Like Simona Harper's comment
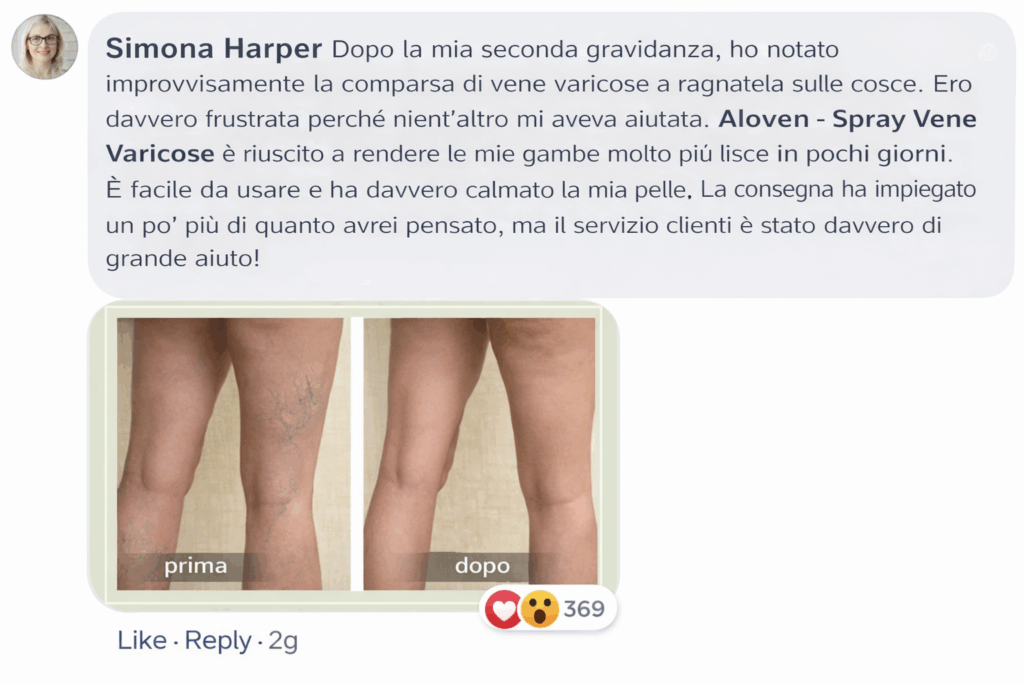Screen dimensions: 1024x683 [x=142, y=641]
